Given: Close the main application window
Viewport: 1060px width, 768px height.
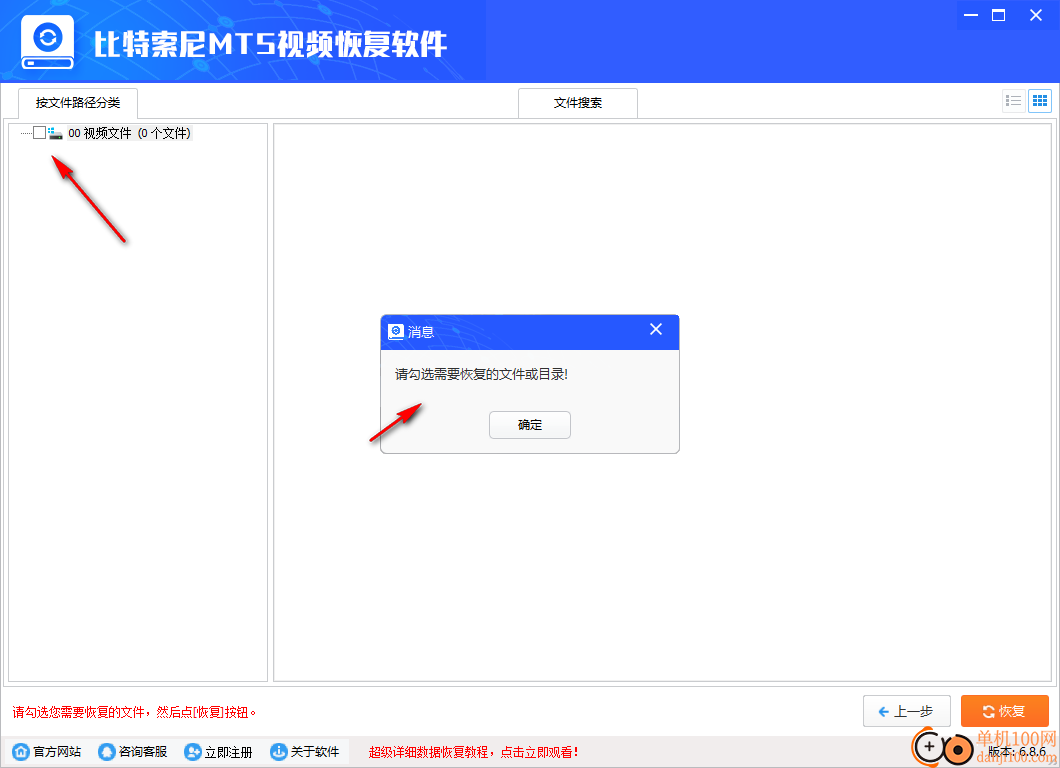Looking at the screenshot, I should tap(1036, 15).
